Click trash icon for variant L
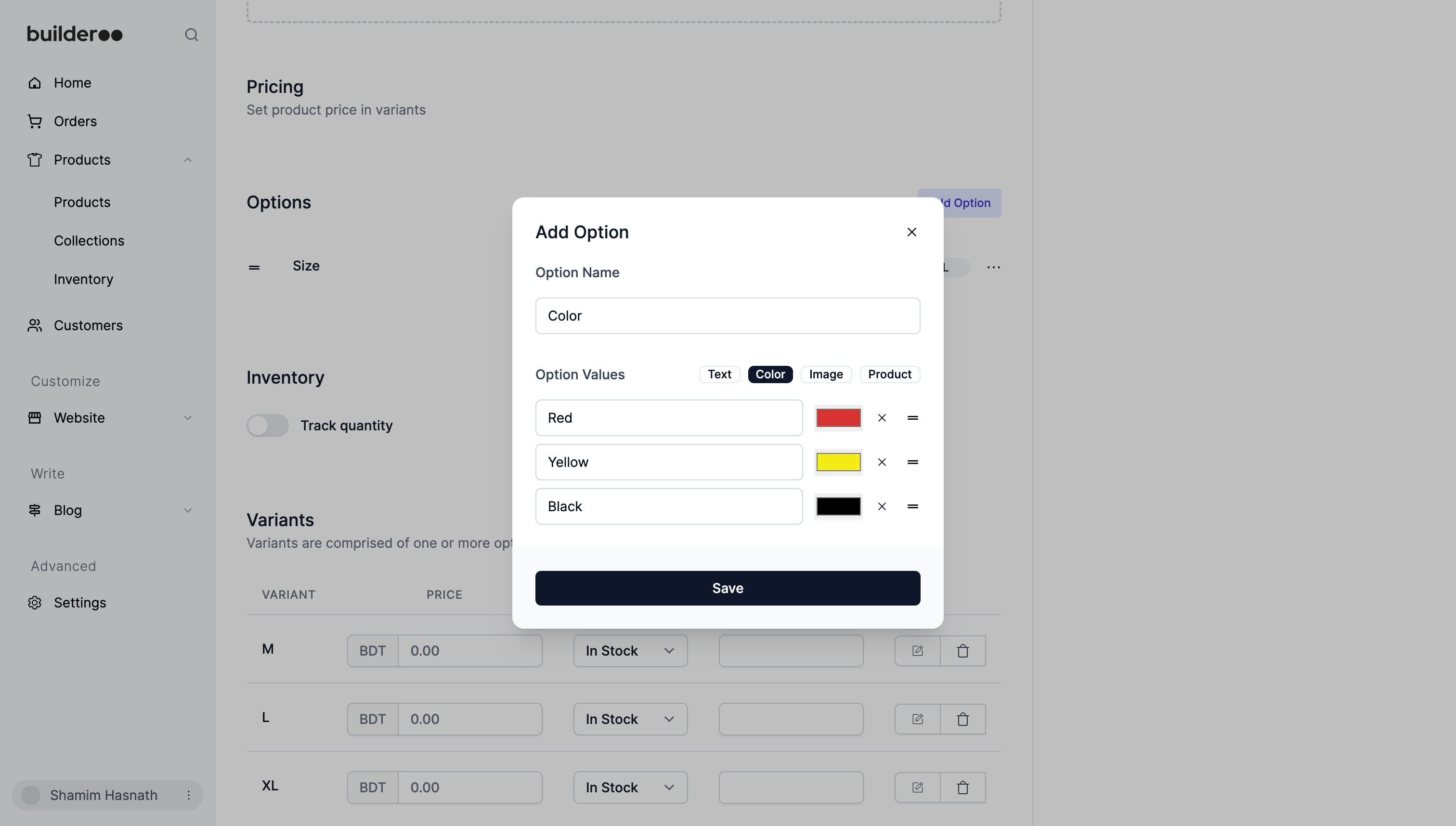 (963, 719)
